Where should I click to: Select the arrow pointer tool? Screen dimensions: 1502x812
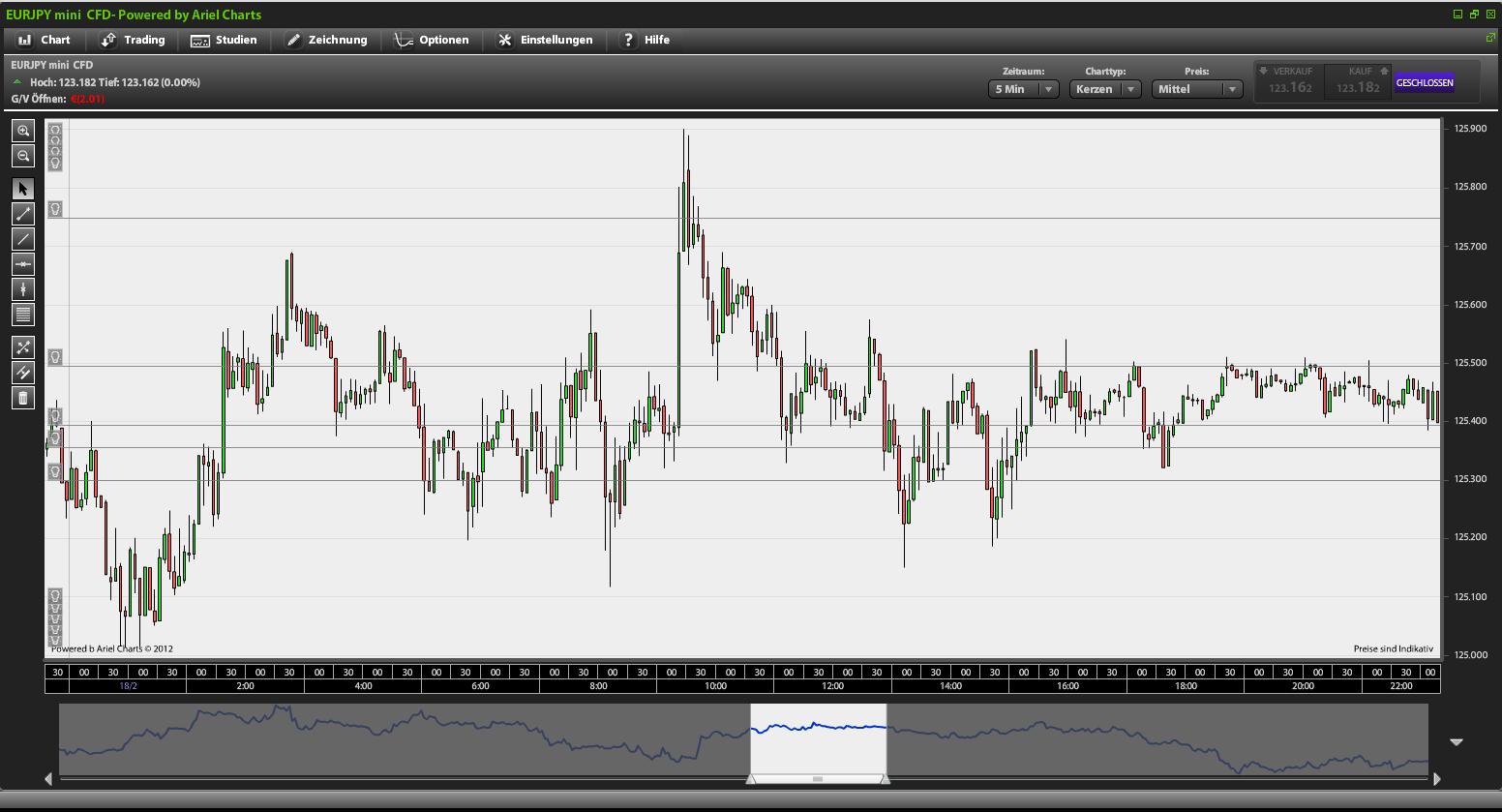coord(23,189)
